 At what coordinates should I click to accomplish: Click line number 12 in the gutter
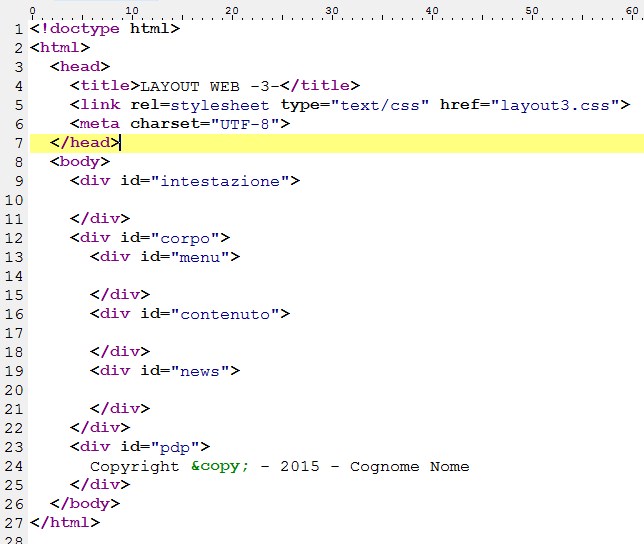pyautogui.click(x=14, y=238)
